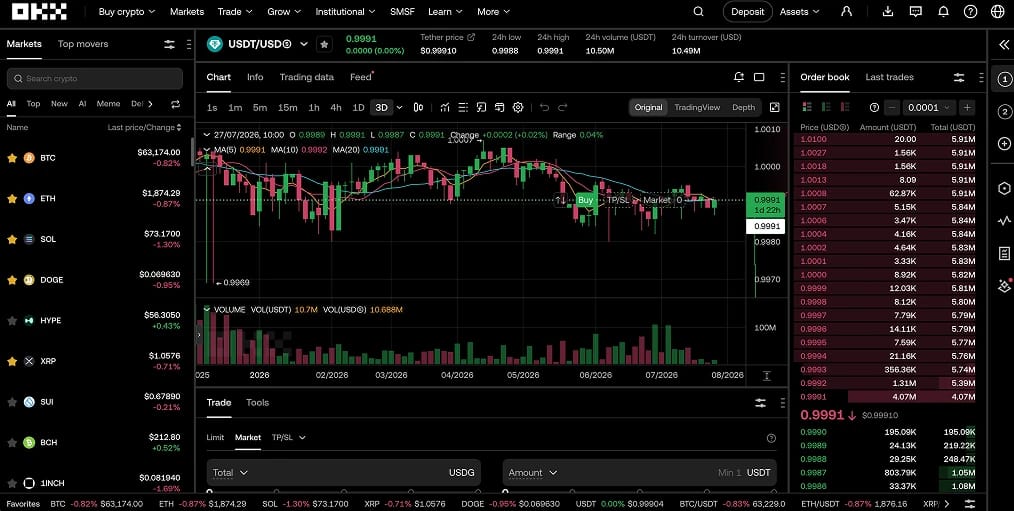The width and height of the screenshot is (1014, 511).
Task: Toggle favorite star for ETH row
Action: click(12, 199)
